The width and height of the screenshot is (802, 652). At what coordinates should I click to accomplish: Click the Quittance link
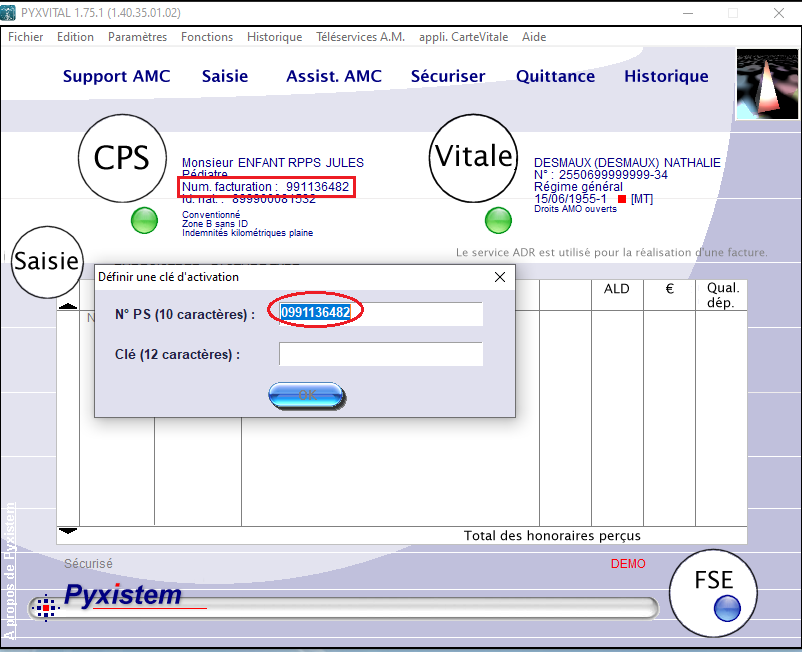pyautogui.click(x=555, y=76)
